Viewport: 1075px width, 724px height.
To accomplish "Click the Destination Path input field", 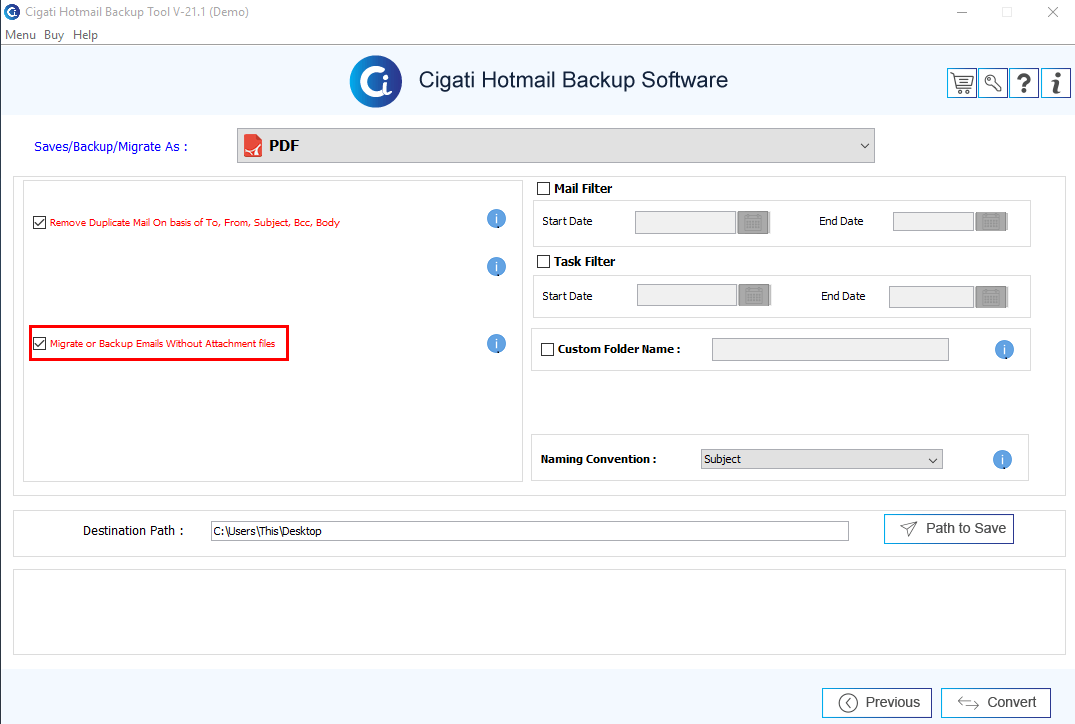I will coord(529,531).
